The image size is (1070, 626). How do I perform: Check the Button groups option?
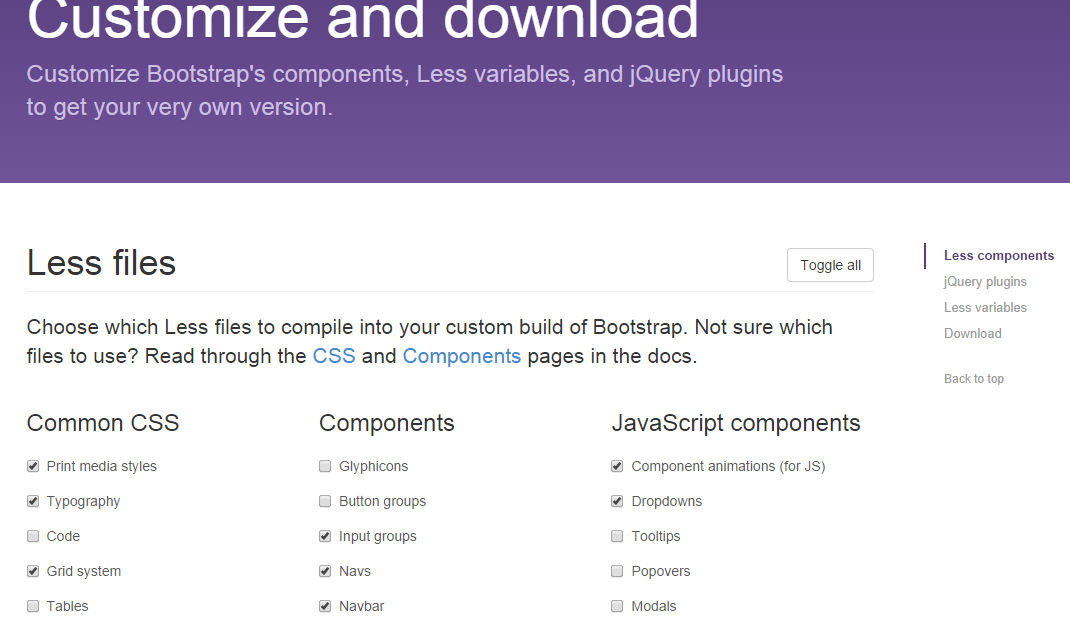(325, 501)
